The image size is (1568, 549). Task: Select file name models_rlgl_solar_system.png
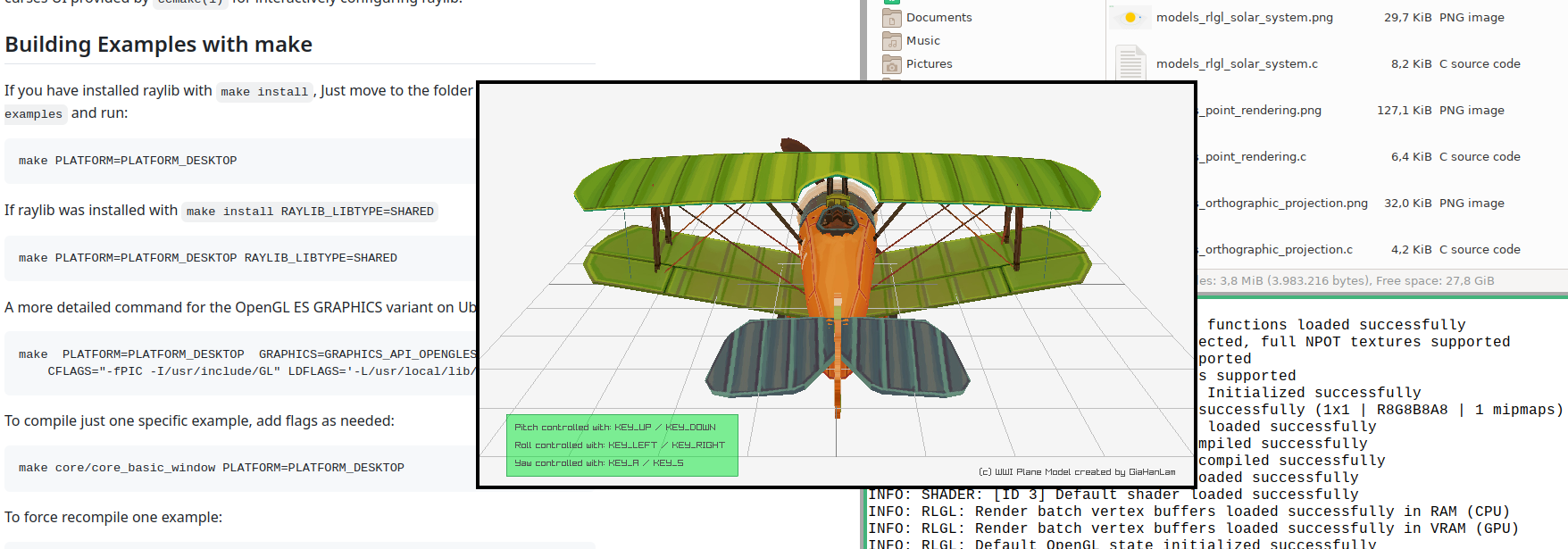point(1244,17)
